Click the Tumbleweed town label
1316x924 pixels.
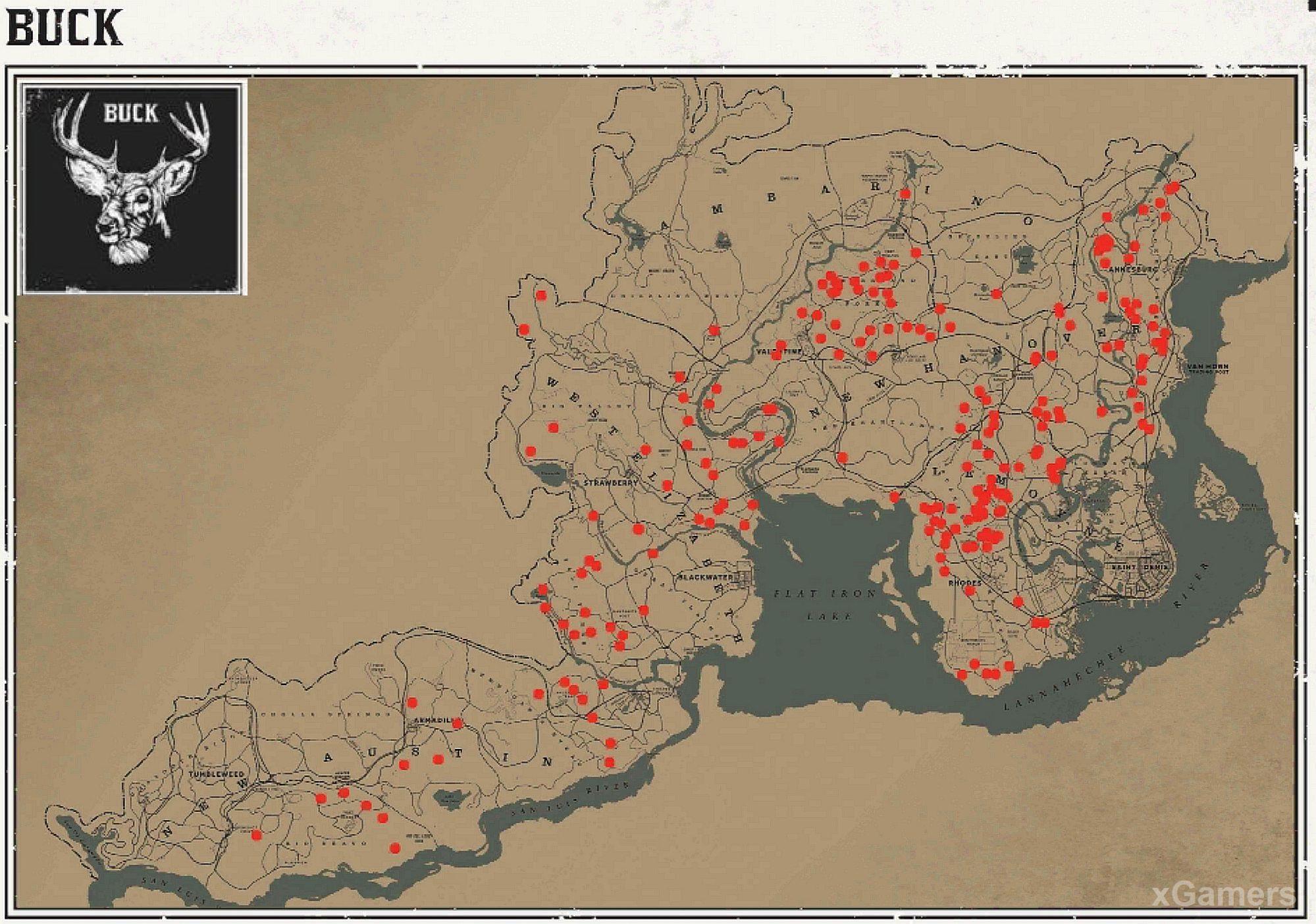216,774
